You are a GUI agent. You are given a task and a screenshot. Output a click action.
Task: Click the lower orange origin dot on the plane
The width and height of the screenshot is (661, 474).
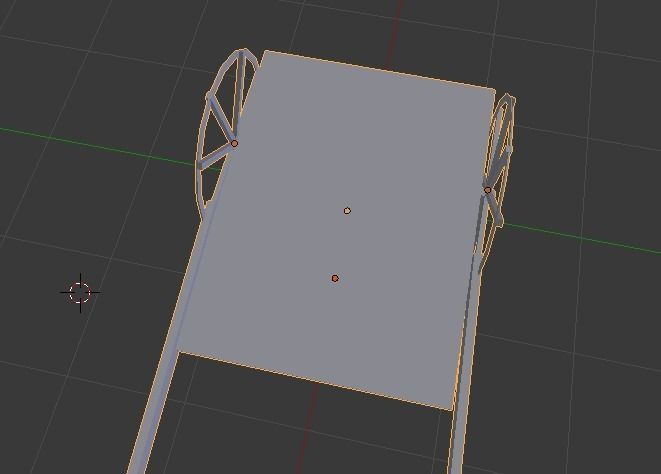[335, 278]
